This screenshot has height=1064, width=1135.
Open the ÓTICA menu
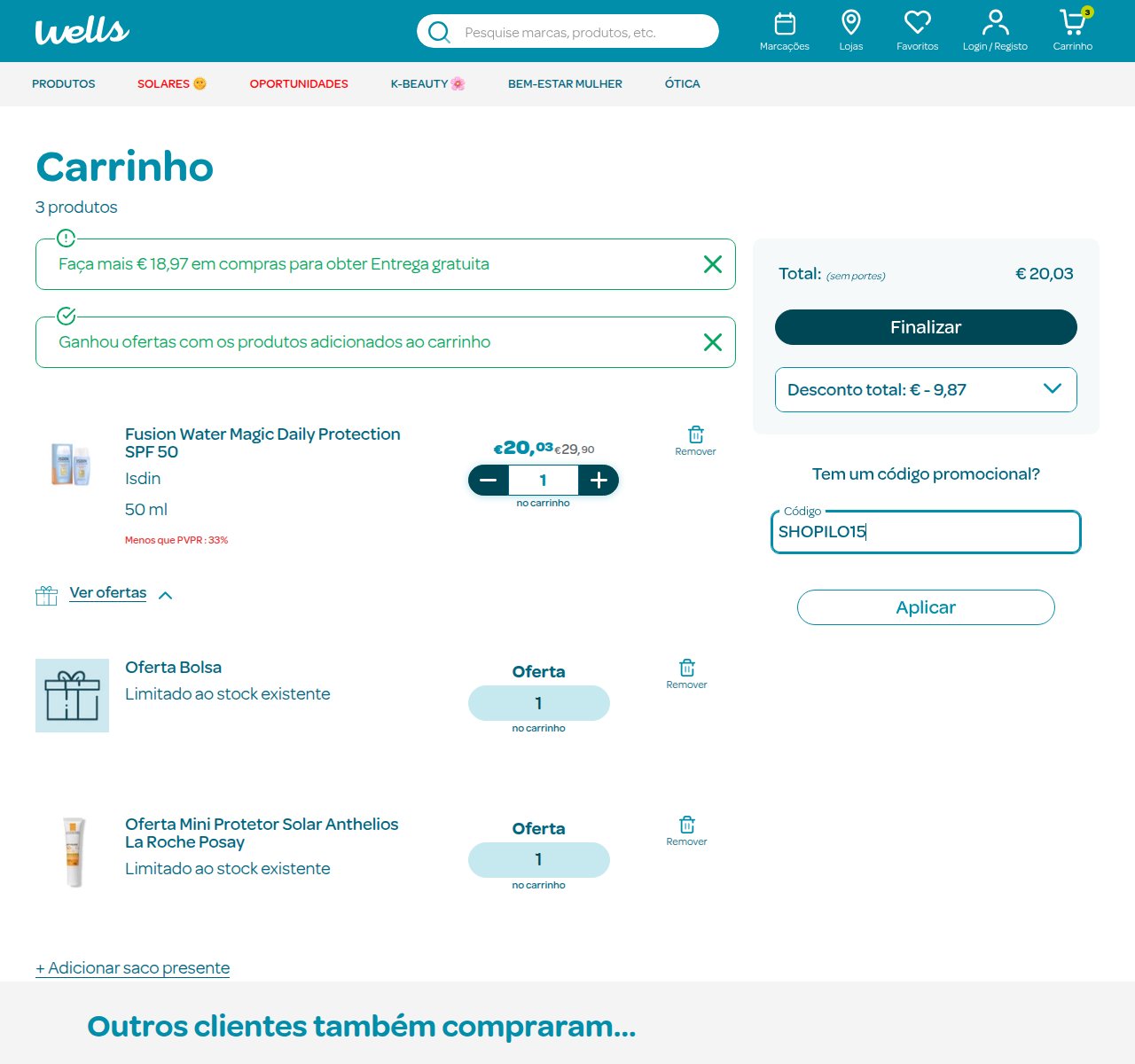(683, 84)
